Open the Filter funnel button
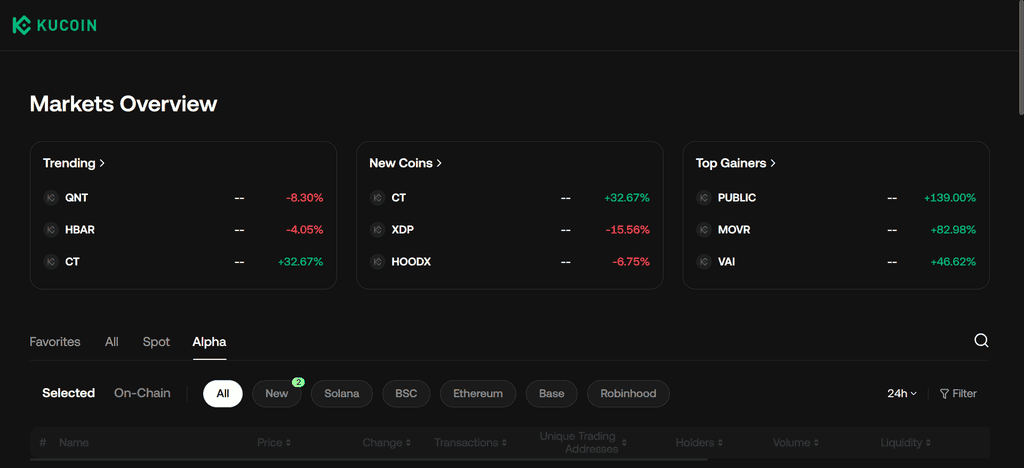The height and width of the screenshot is (468, 1024). (x=958, y=394)
